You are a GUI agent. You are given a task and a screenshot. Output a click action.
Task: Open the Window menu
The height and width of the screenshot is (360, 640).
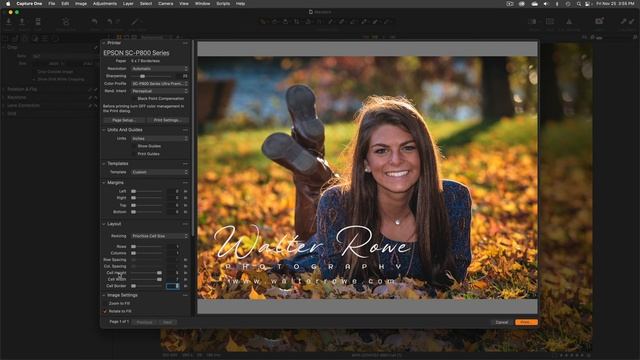pyautogui.click(x=202, y=4)
